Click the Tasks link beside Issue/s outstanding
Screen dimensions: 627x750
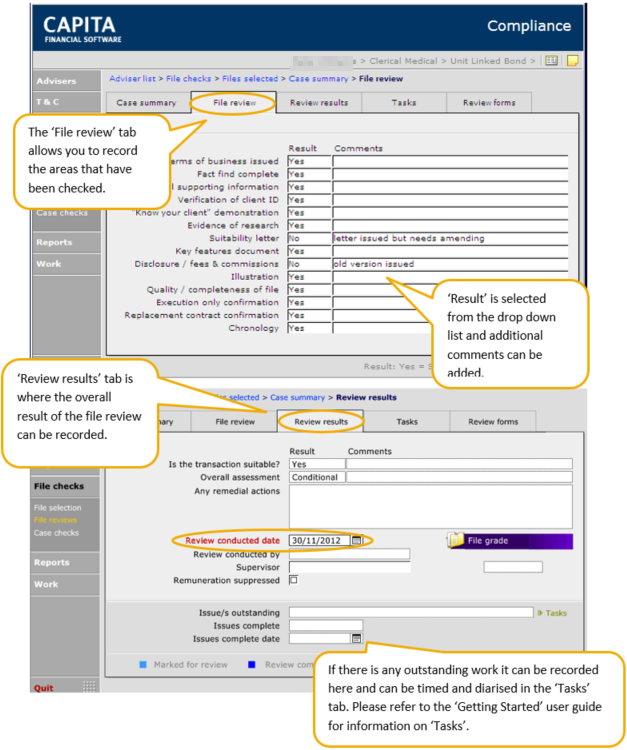coord(556,613)
